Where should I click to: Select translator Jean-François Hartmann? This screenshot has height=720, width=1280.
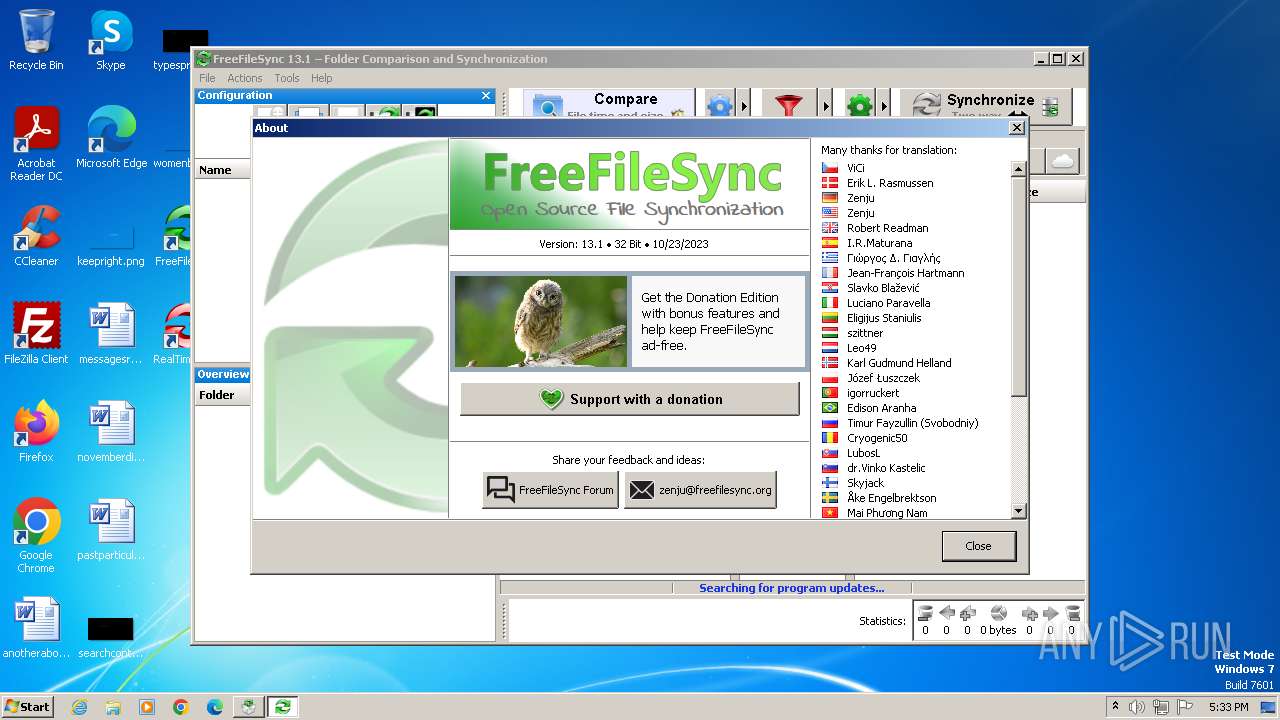click(x=905, y=273)
